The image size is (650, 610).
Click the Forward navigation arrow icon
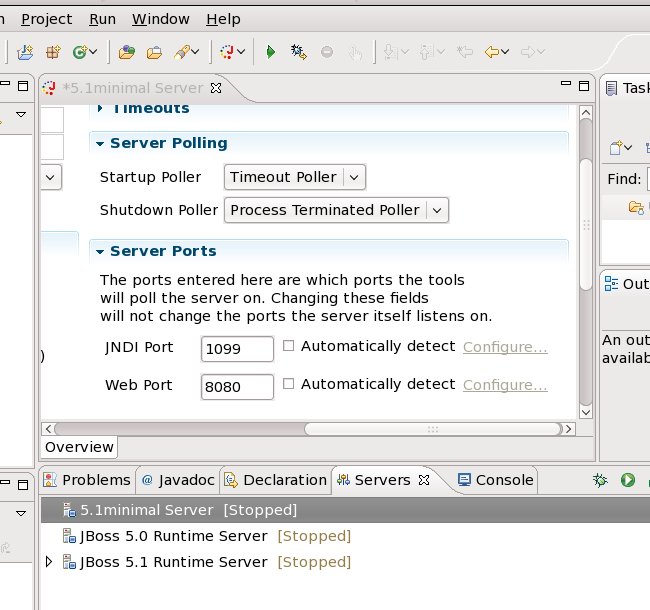tap(528, 52)
